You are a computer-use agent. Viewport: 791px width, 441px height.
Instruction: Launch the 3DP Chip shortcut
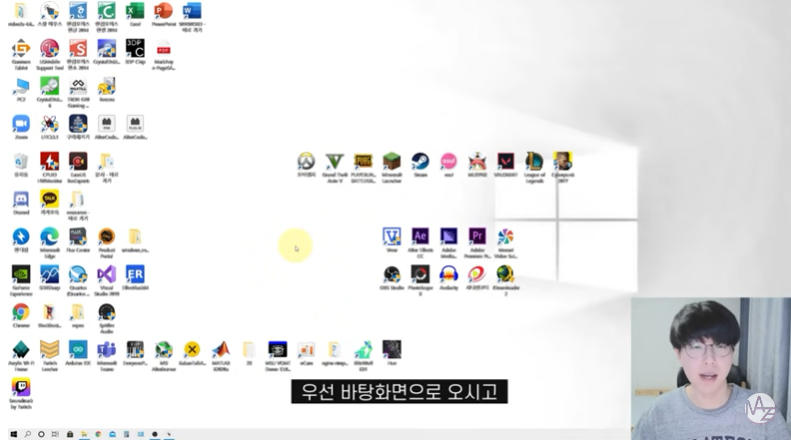[135, 51]
